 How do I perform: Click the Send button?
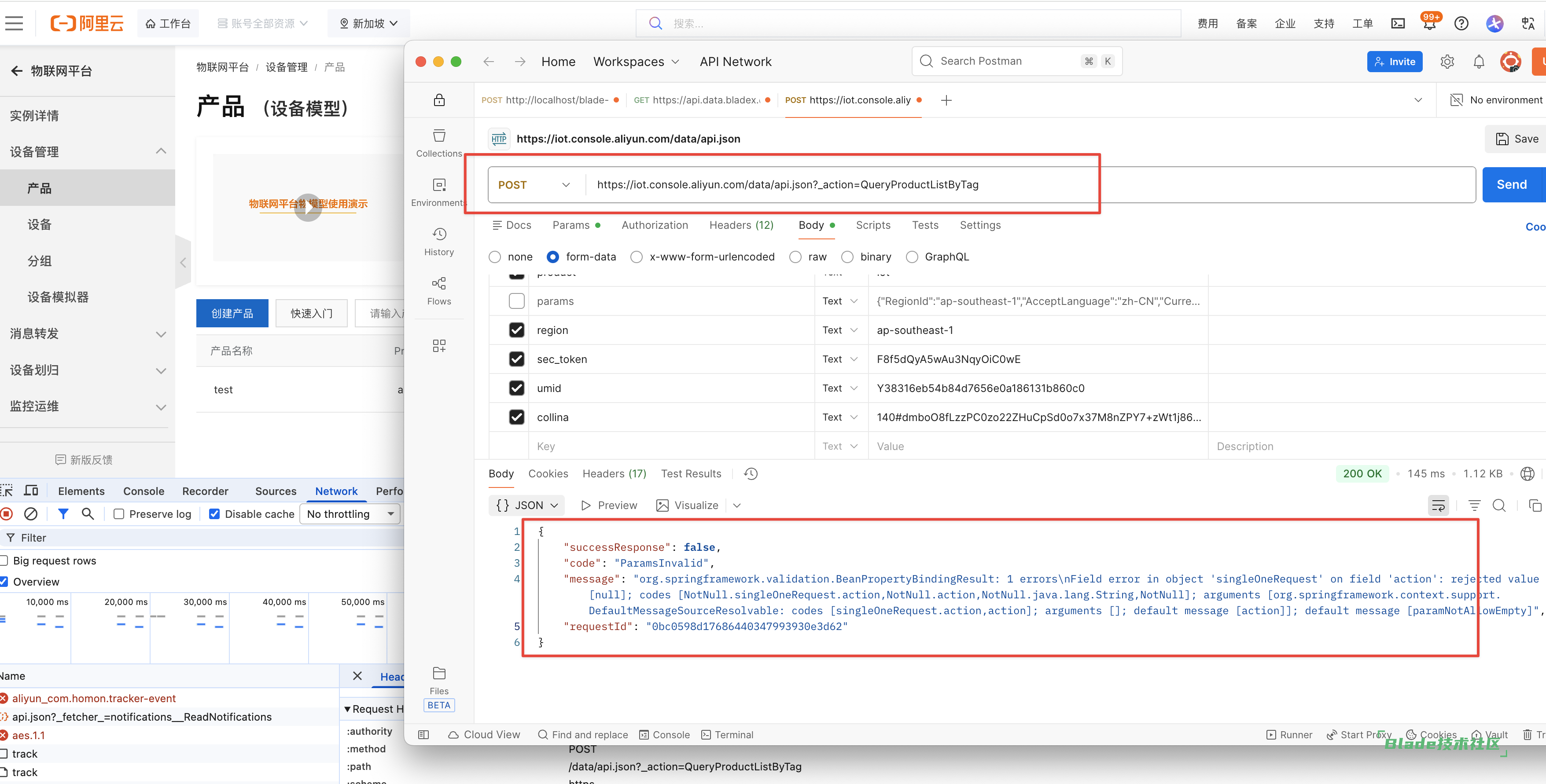(x=1511, y=185)
